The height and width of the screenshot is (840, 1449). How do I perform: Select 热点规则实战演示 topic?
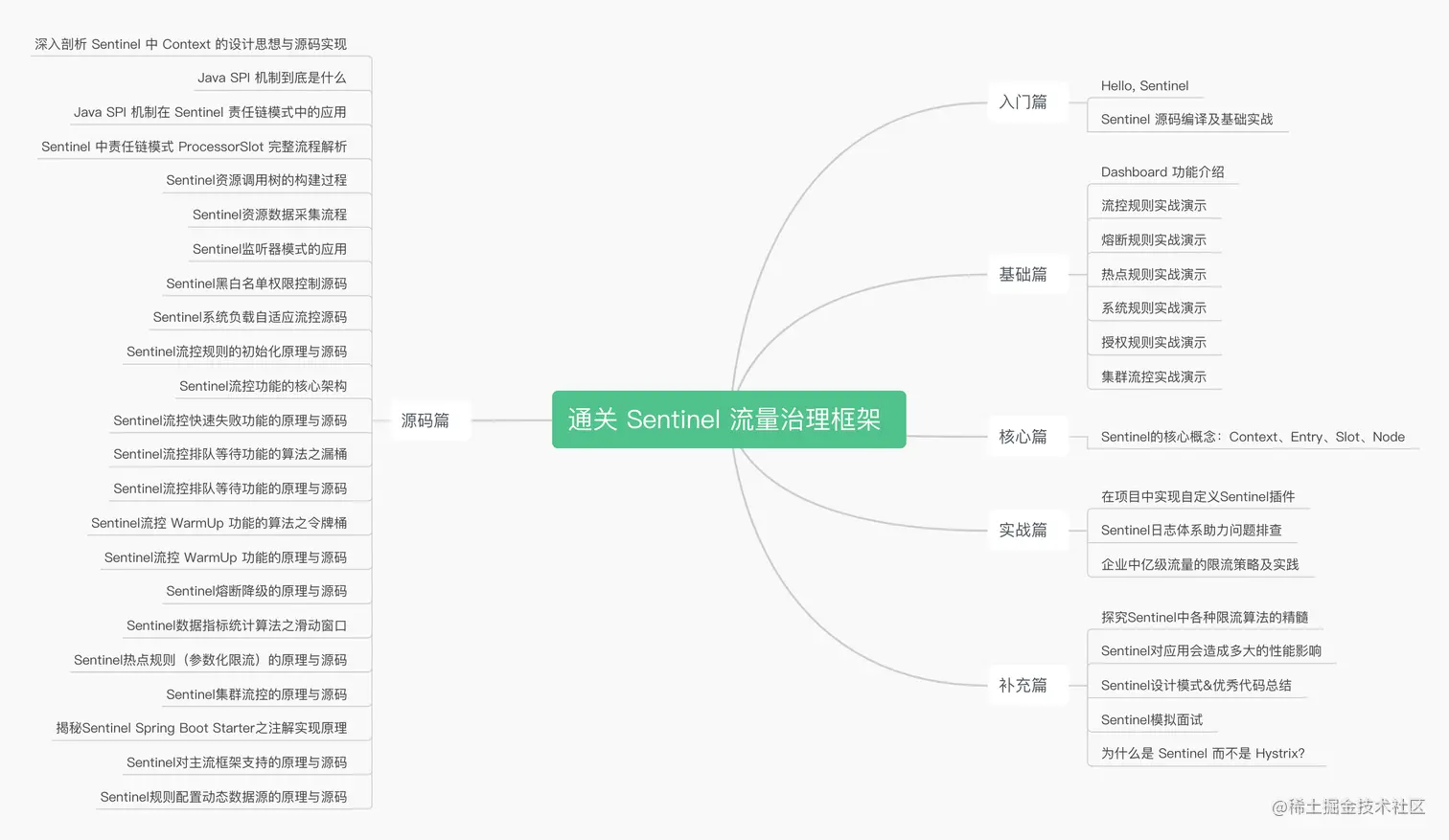(1153, 275)
